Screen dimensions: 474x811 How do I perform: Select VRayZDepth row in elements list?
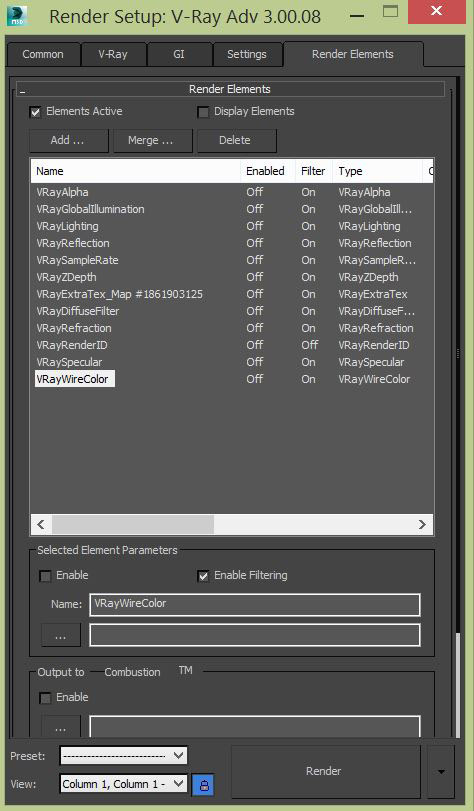(232, 277)
